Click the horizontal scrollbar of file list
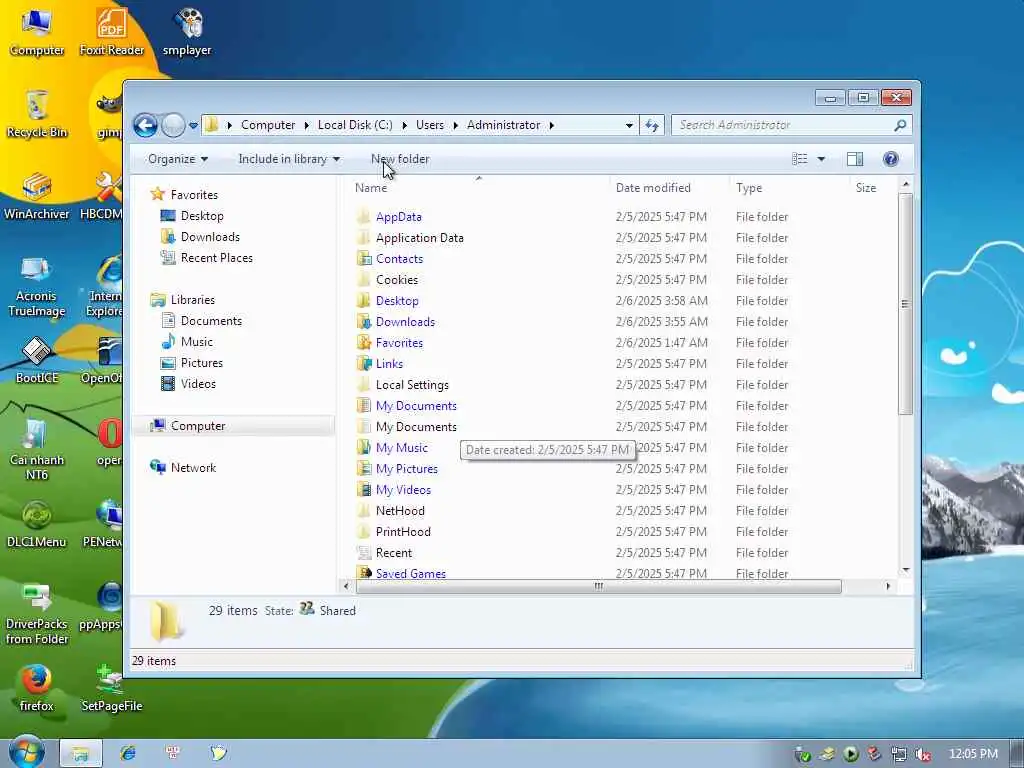This screenshot has height=768, width=1024. point(598,586)
